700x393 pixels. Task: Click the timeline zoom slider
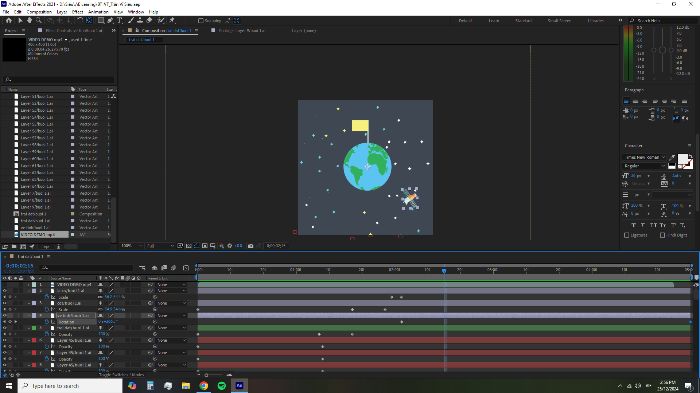click(217, 375)
